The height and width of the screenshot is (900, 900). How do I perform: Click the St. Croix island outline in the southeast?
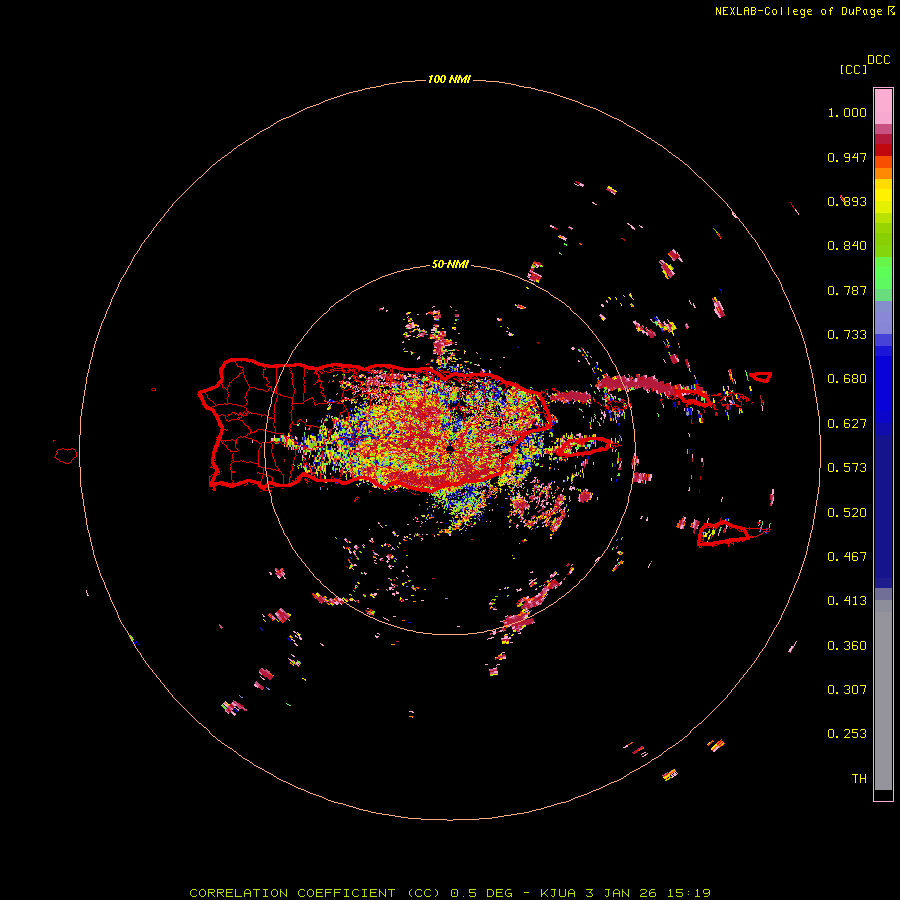723,533
